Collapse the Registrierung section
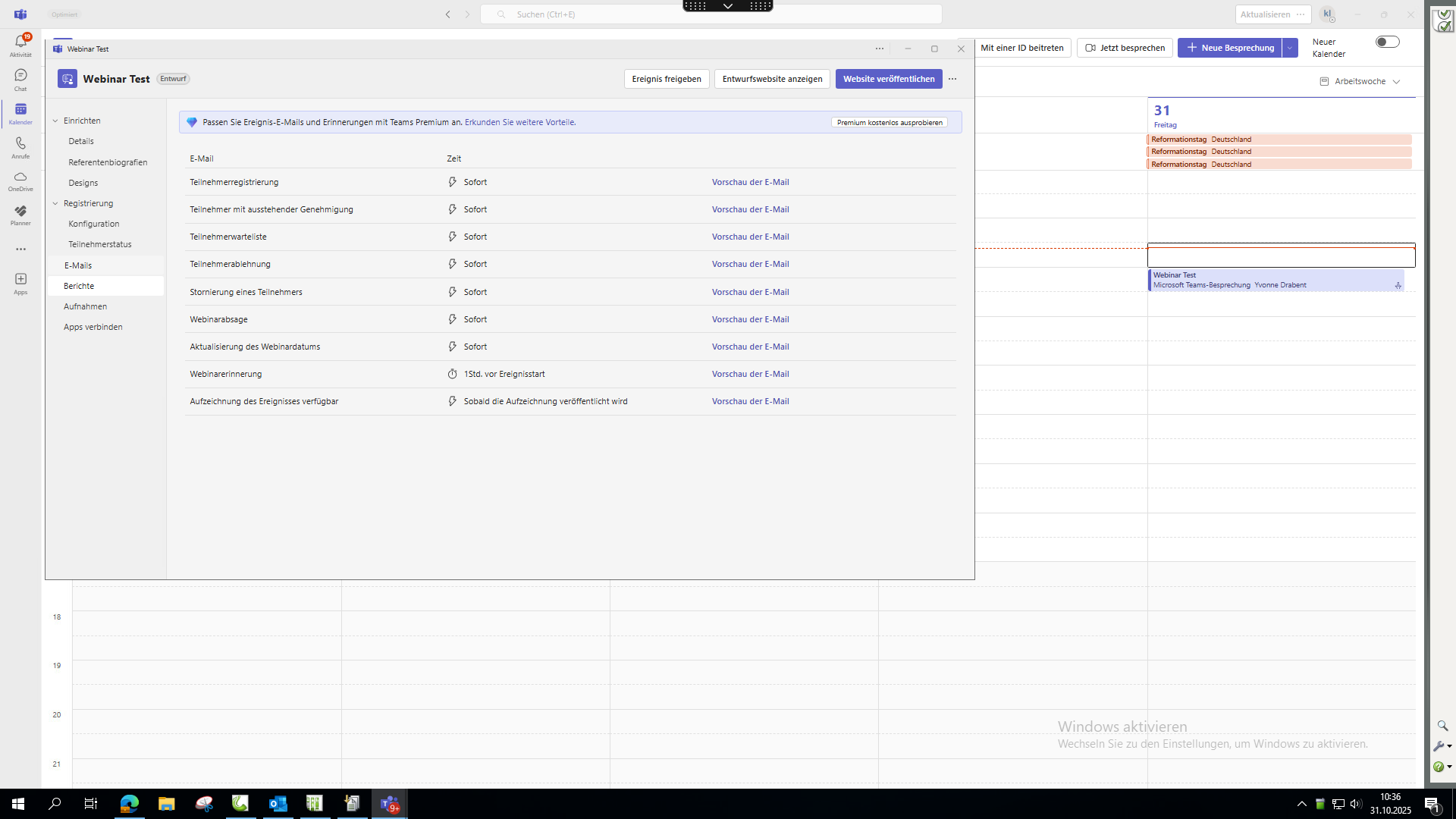This screenshot has height=819, width=1456. pos(55,203)
